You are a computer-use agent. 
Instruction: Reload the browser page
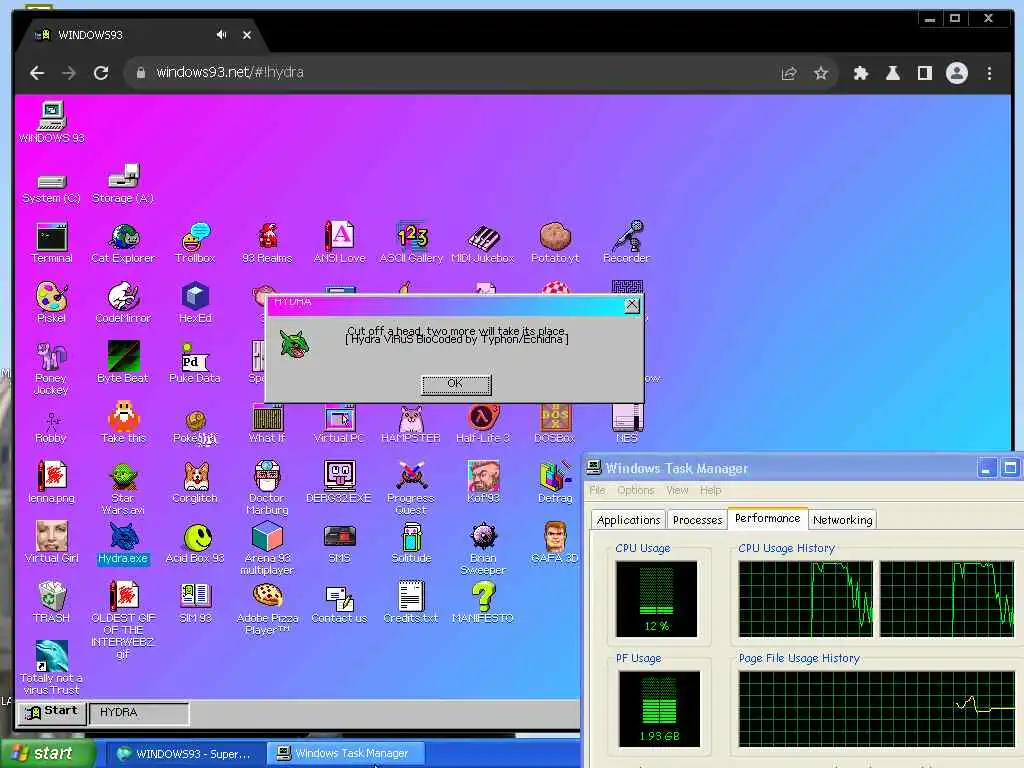tap(101, 73)
